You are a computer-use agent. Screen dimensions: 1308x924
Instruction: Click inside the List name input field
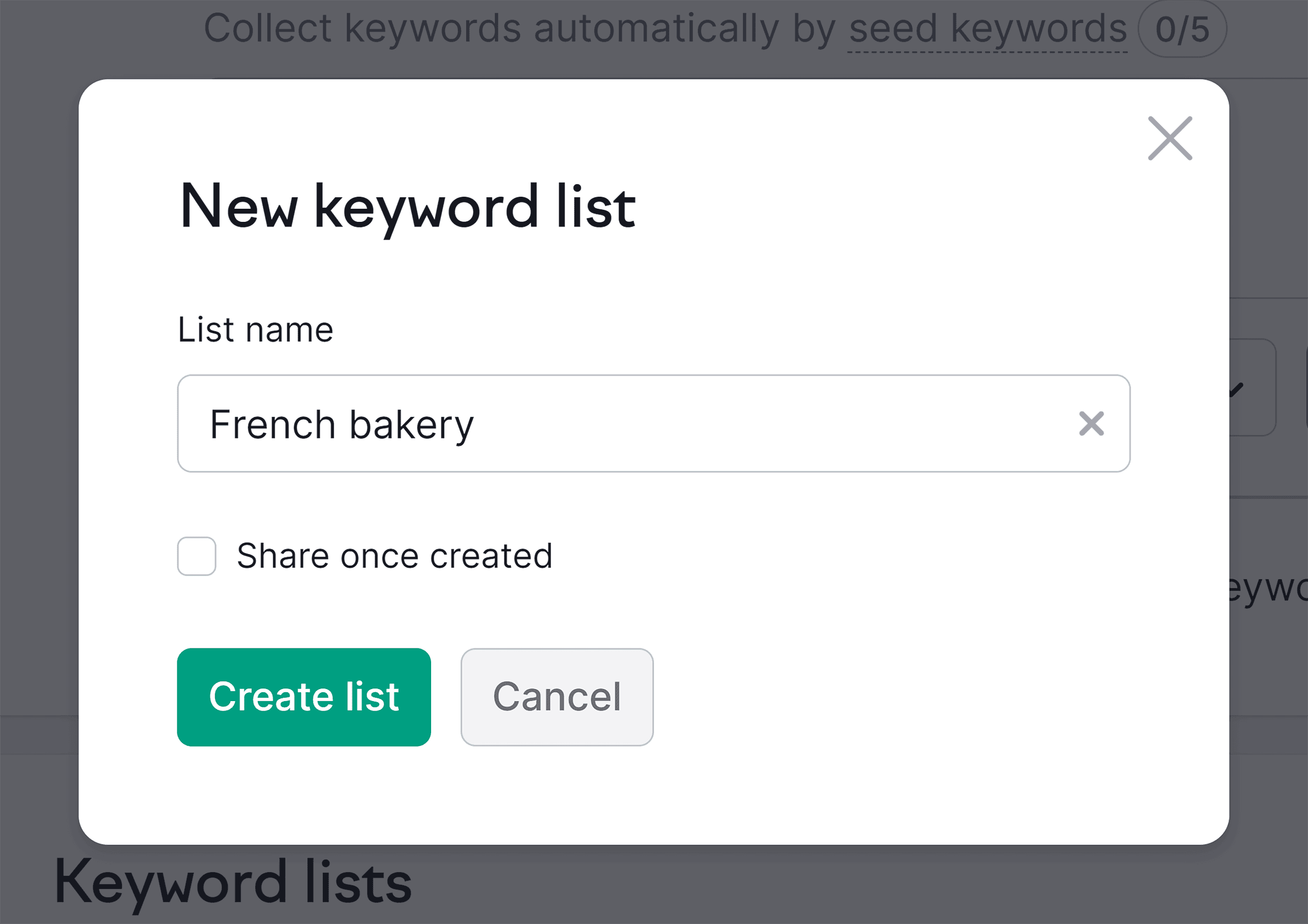(570, 424)
